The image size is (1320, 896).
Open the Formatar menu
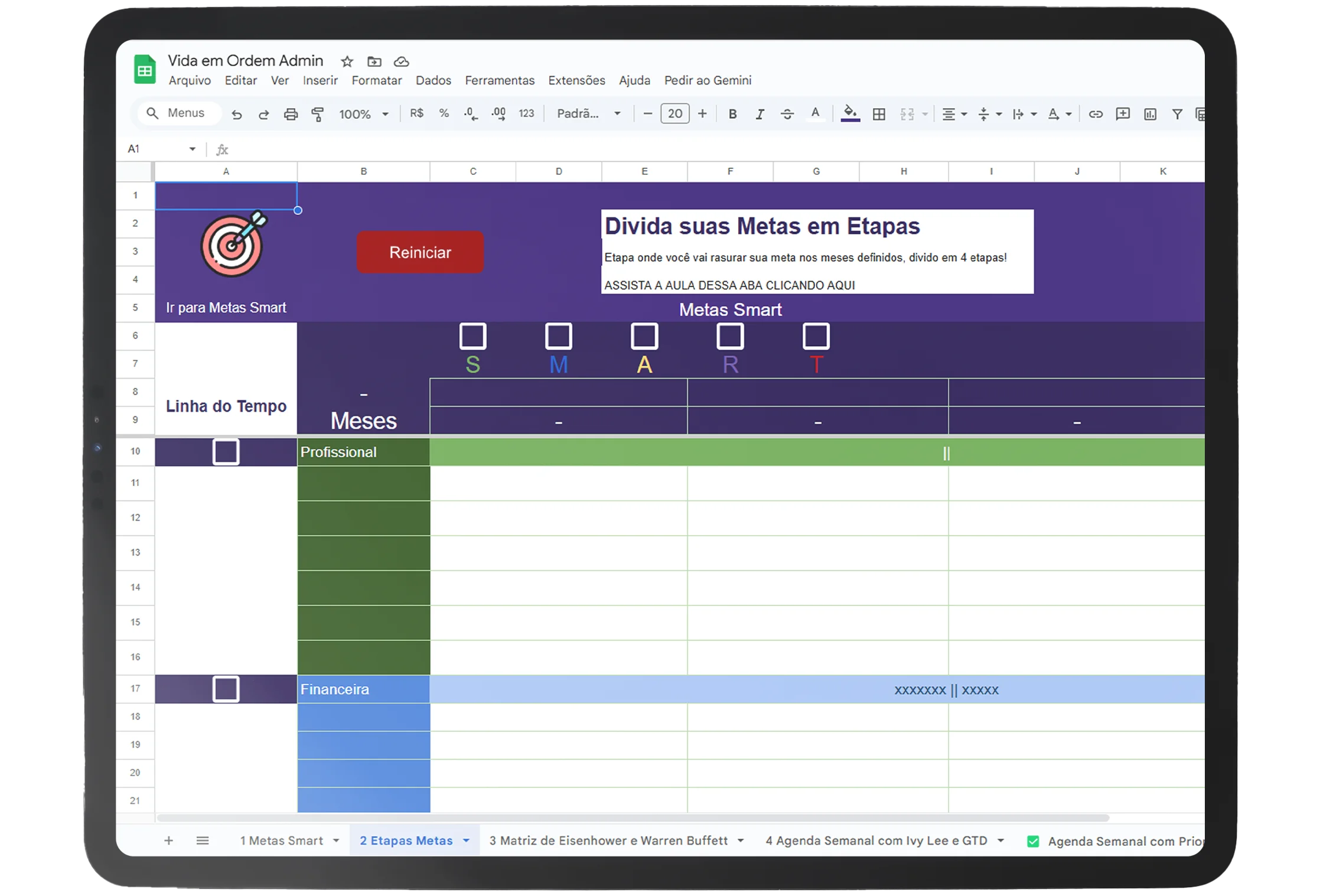(x=376, y=80)
